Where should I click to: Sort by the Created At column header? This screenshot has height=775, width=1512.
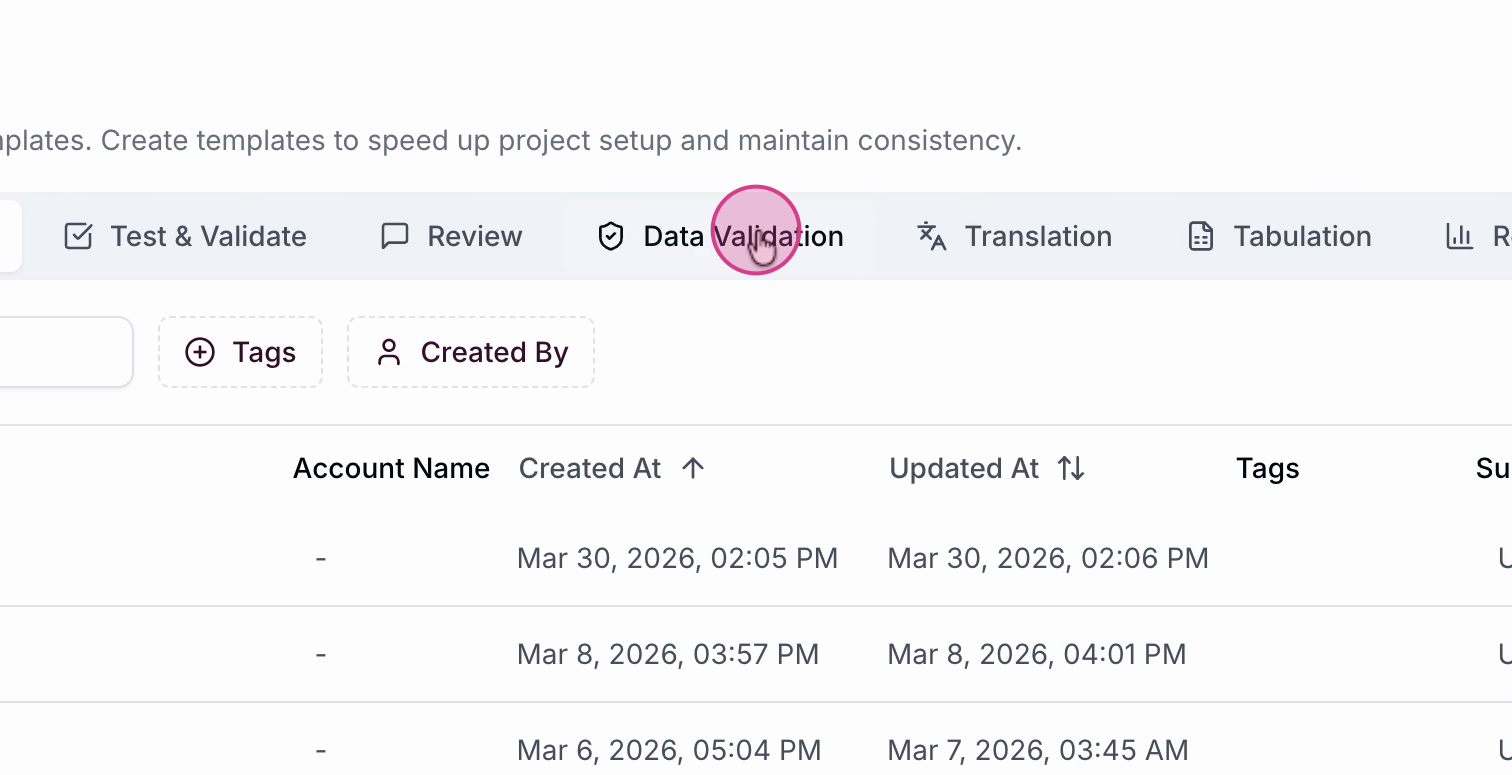[590, 468]
